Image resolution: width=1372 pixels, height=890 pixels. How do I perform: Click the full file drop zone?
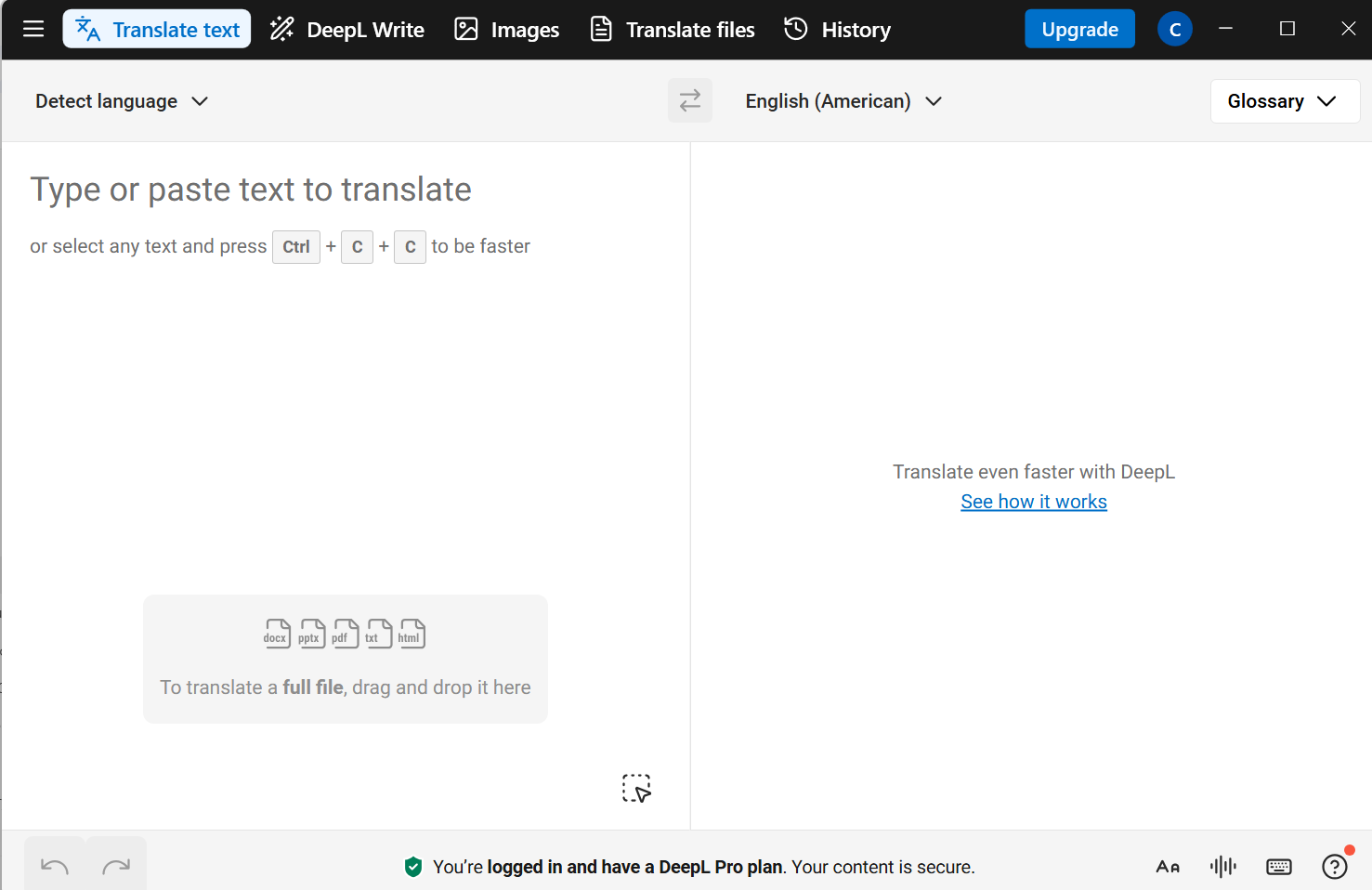tap(346, 659)
